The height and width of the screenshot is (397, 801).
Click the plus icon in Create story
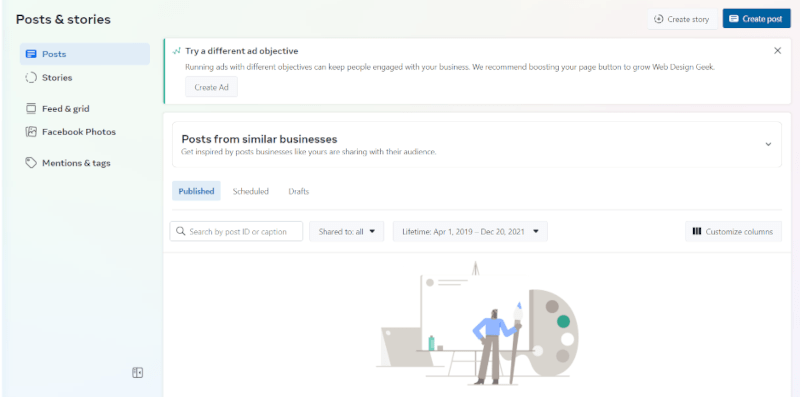tap(658, 19)
